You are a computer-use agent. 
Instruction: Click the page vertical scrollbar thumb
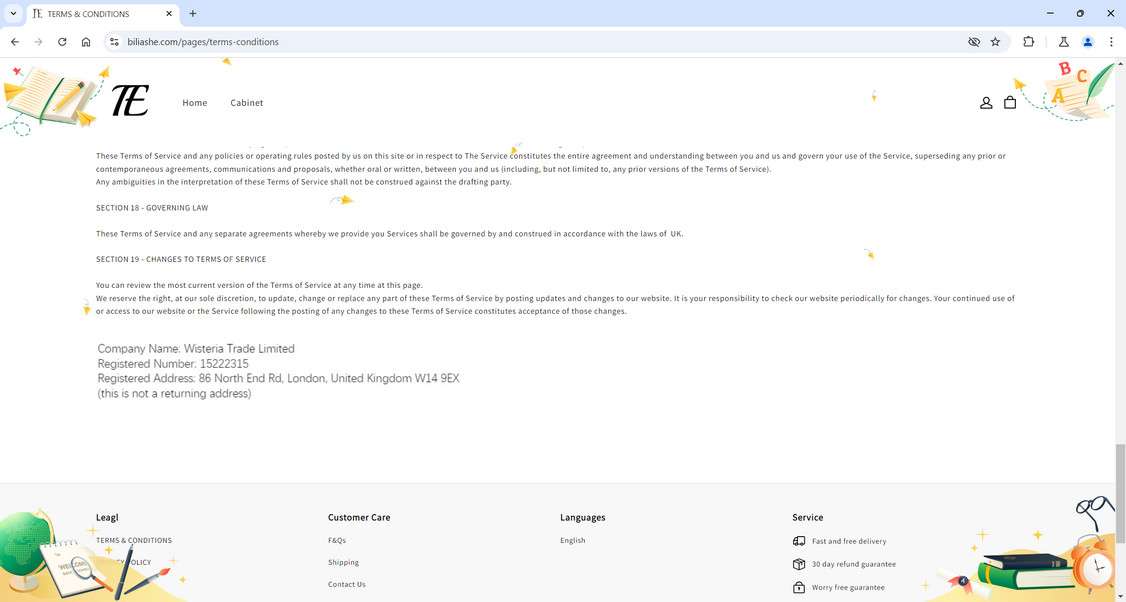1120,494
